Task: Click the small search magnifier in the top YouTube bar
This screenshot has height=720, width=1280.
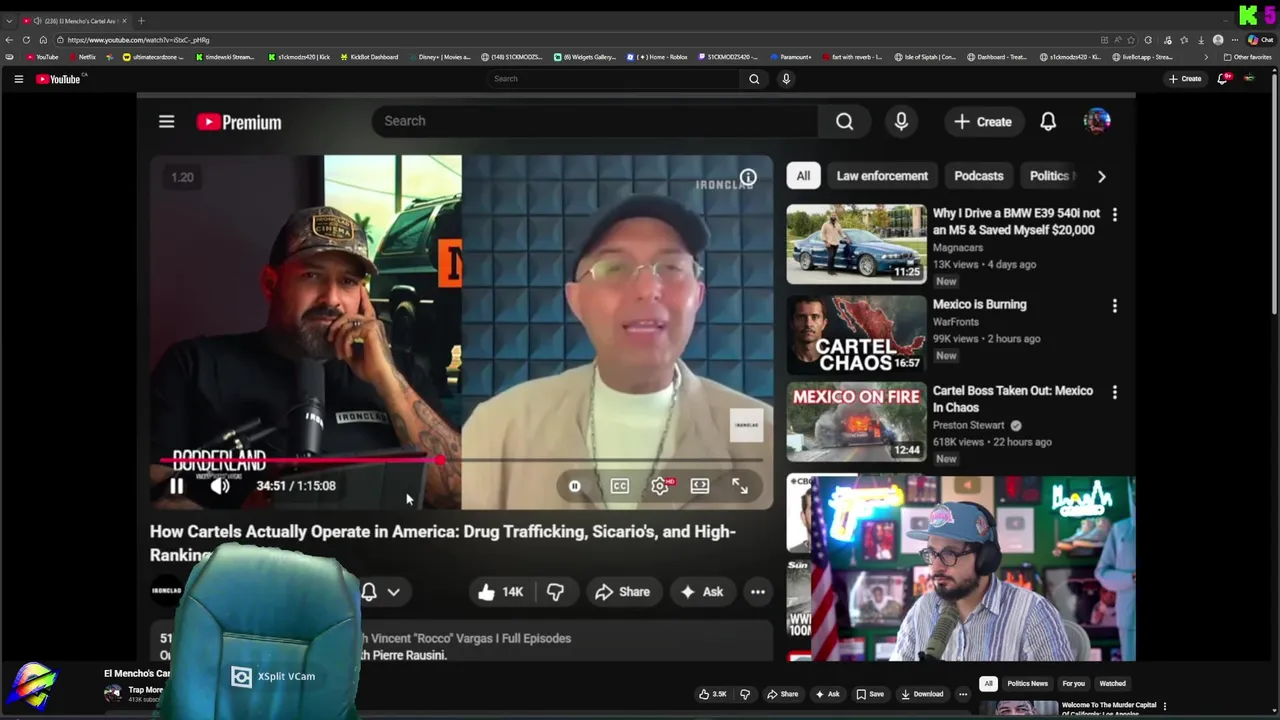Action: (754, 79)
